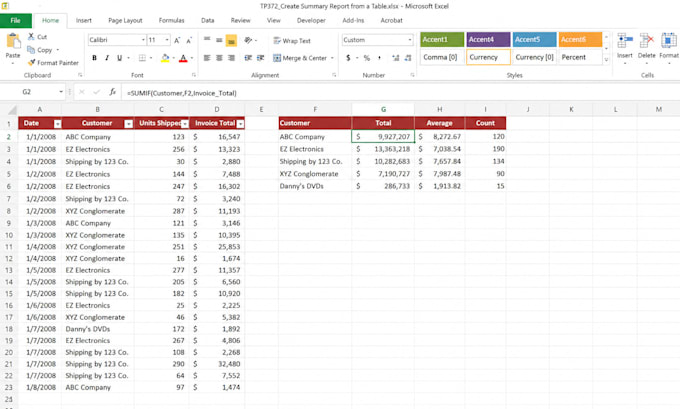Open text orientation options

pos(250,40)
